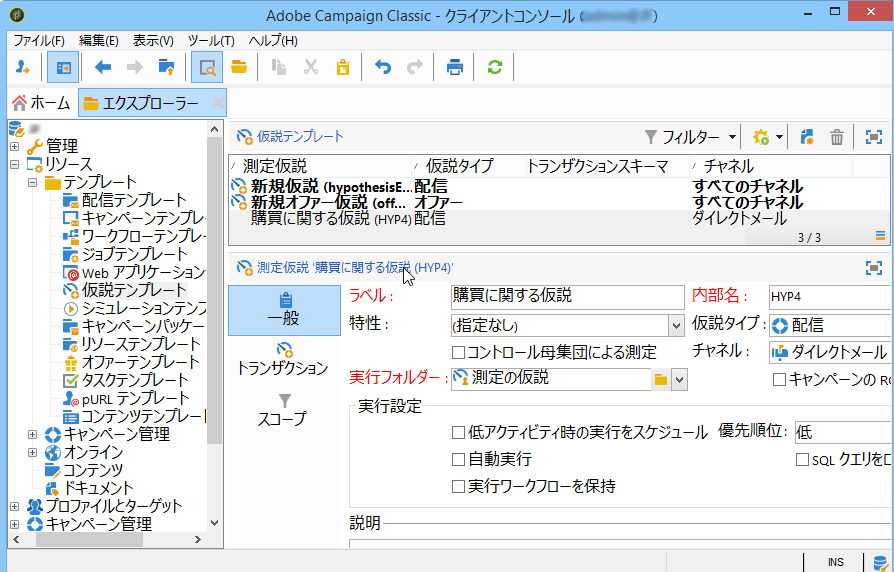Open the 特性 dropdown arrow
This screenshot has width=894, height=572.
point(676,326)
